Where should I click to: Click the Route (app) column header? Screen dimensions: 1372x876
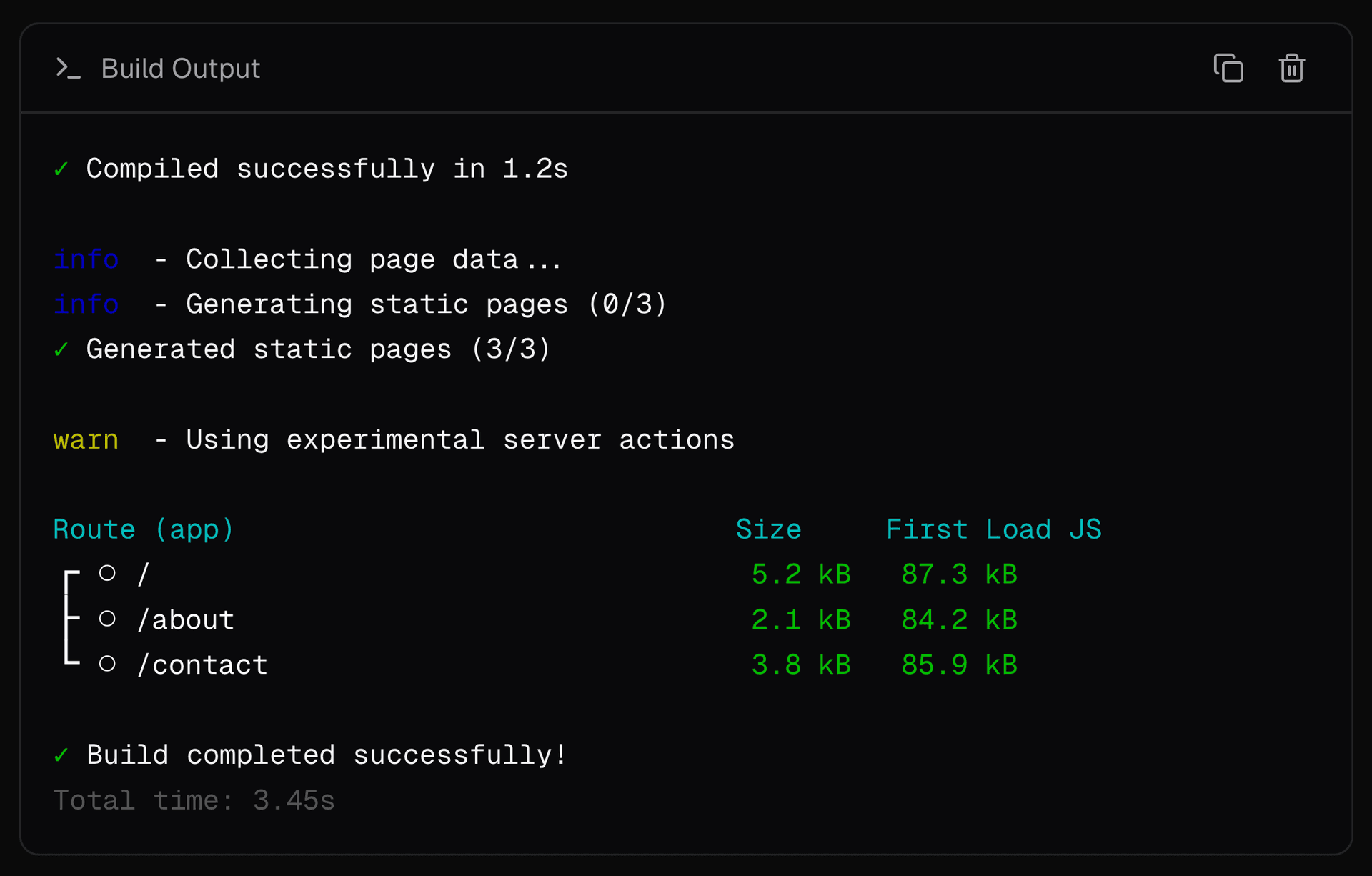pyautogui.click(x=144, y=529)
